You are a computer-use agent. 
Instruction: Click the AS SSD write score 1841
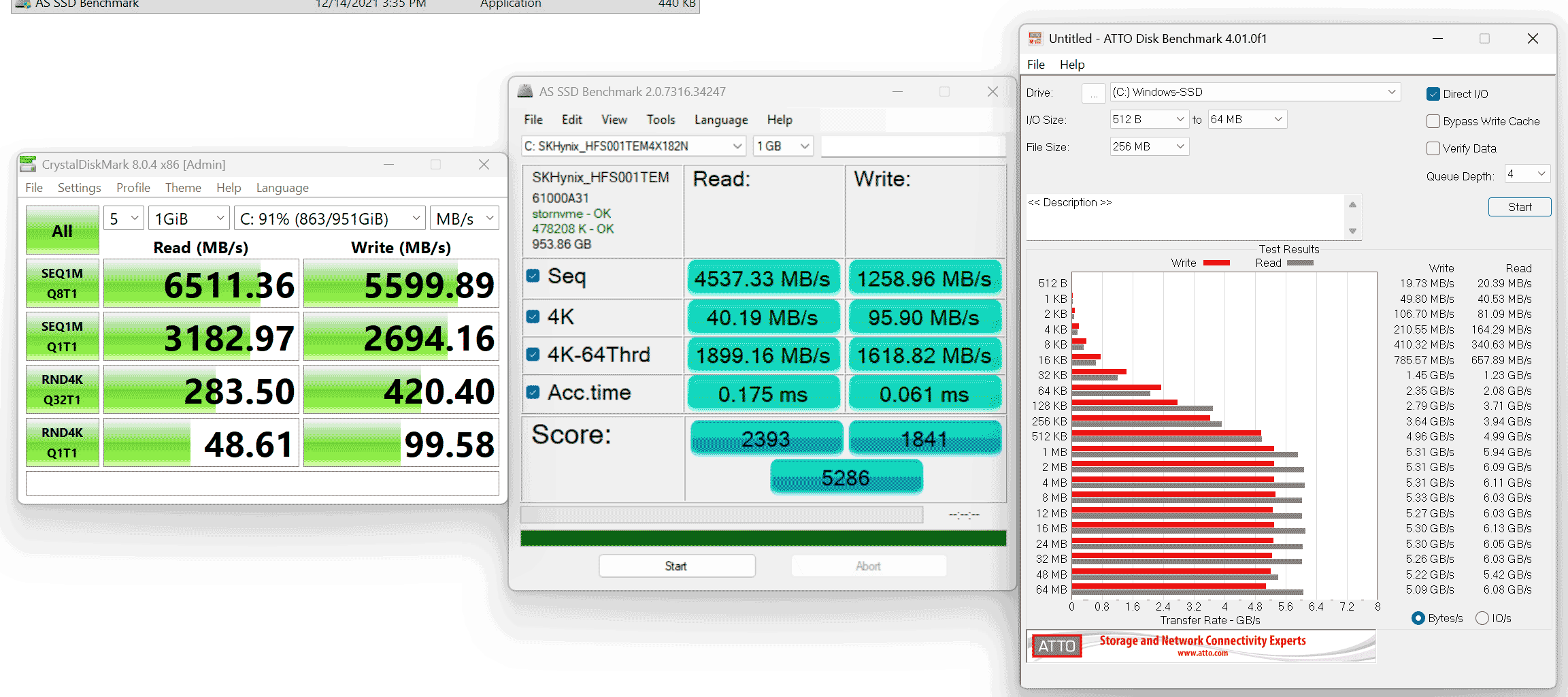tap(925, 439)
